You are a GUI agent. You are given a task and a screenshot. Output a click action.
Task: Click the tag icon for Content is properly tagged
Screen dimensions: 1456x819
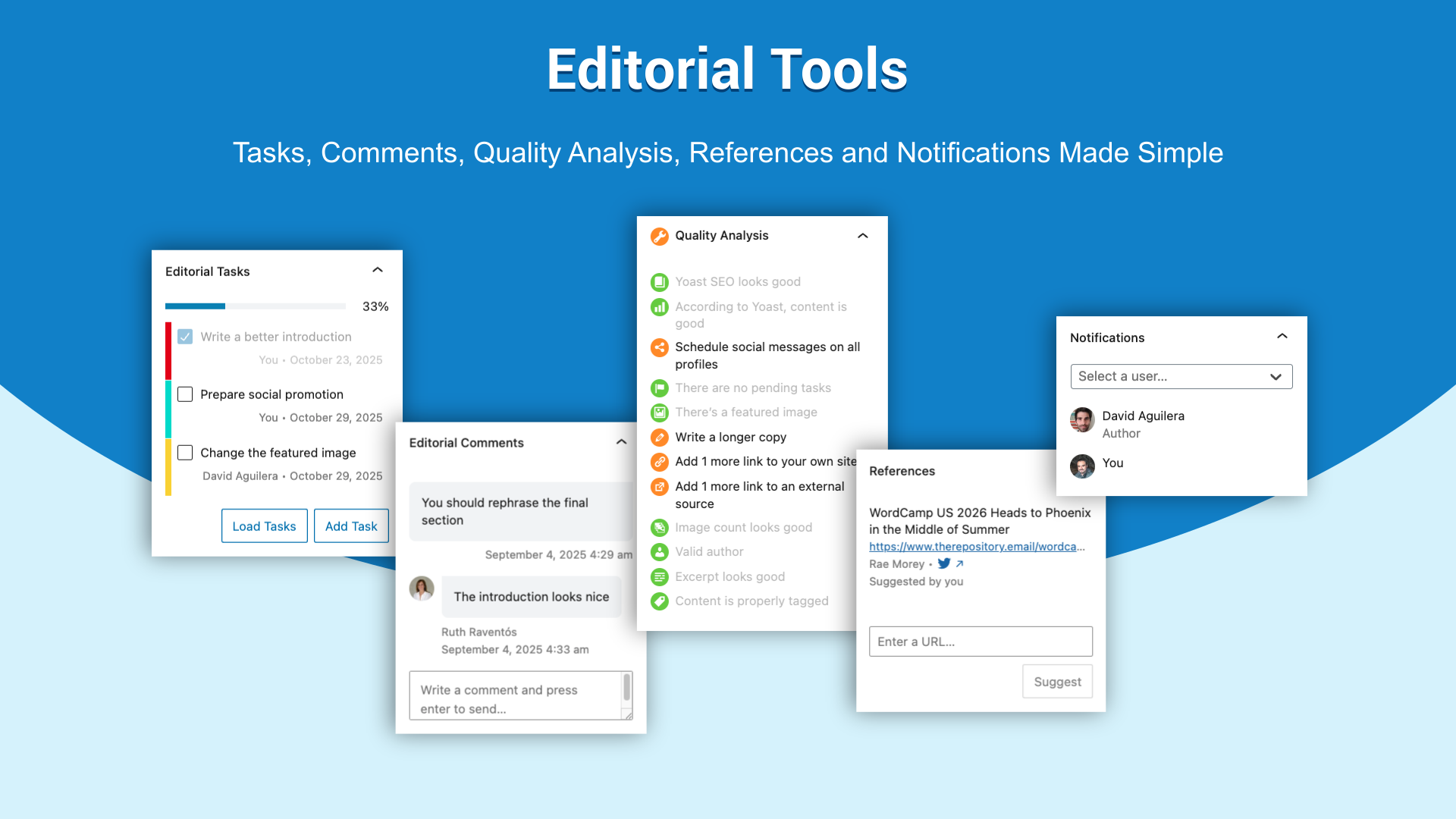[660, 601]
